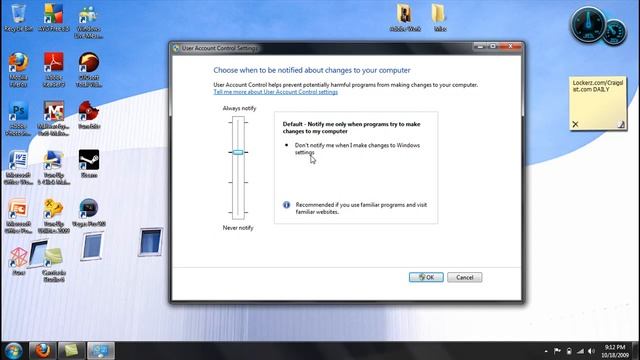
Task: Open the Recycle Bin desktop icon
Action: pyautogui.click(x=18, y=17)
